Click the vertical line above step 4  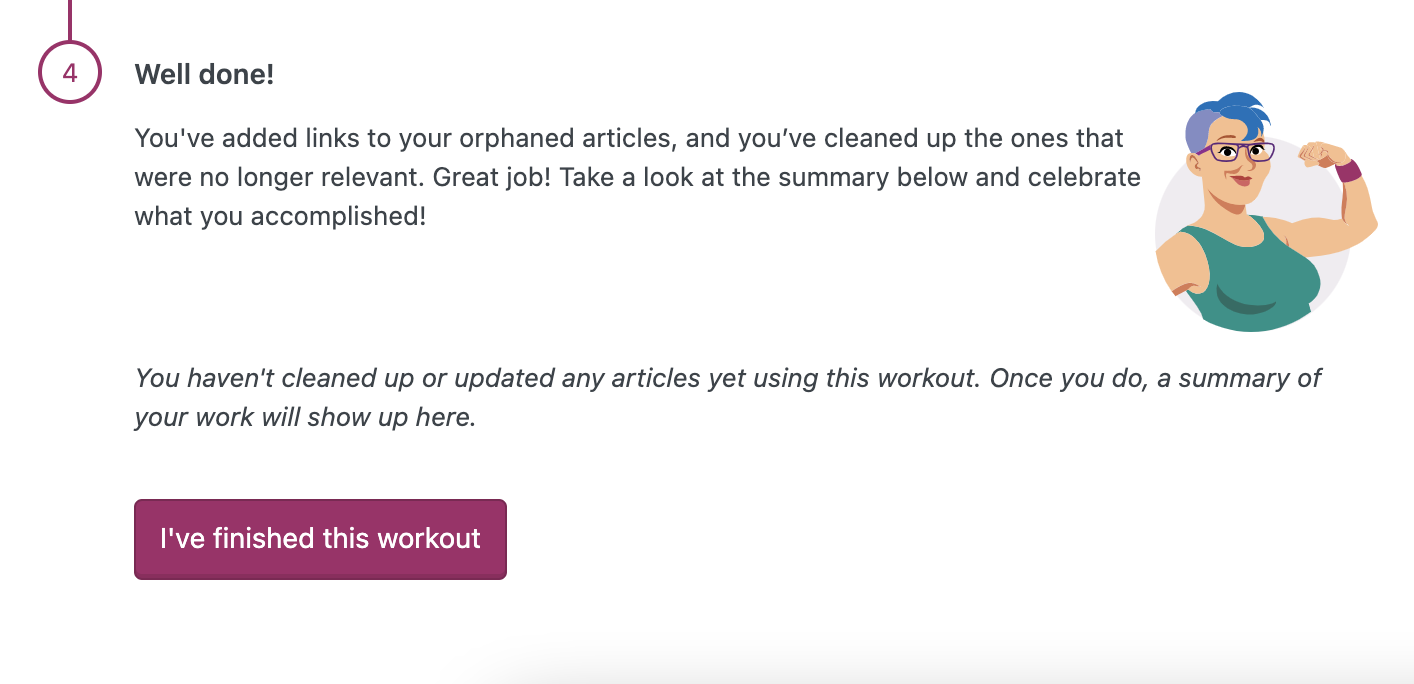70,18
